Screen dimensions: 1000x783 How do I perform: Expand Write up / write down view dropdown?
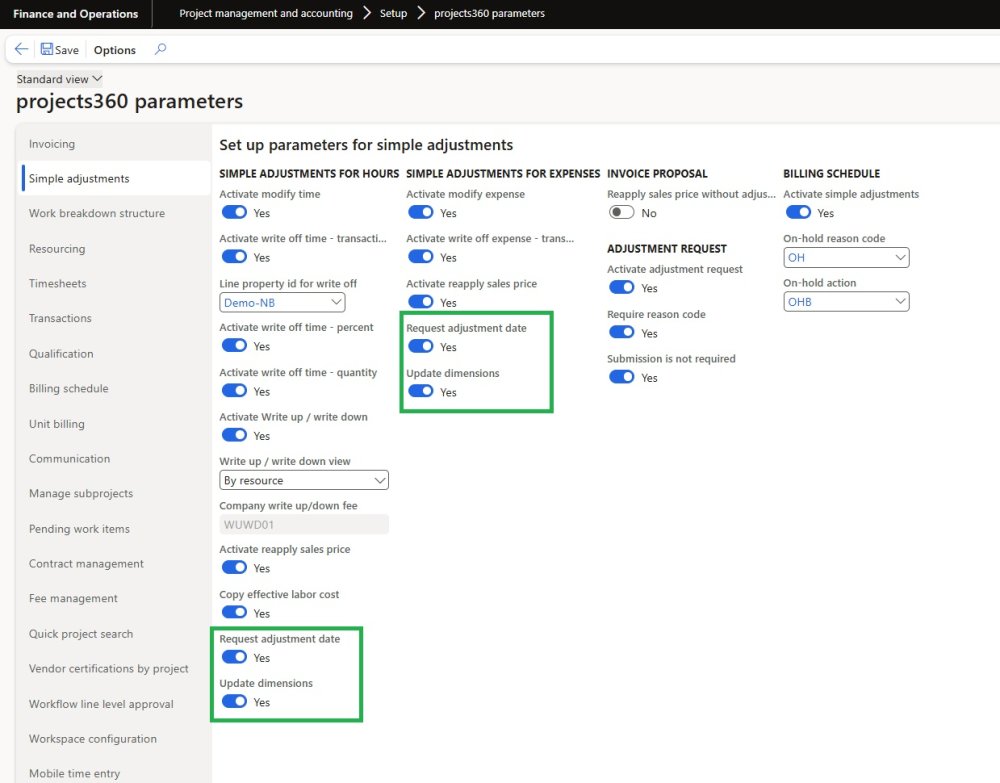coord(304,480)
